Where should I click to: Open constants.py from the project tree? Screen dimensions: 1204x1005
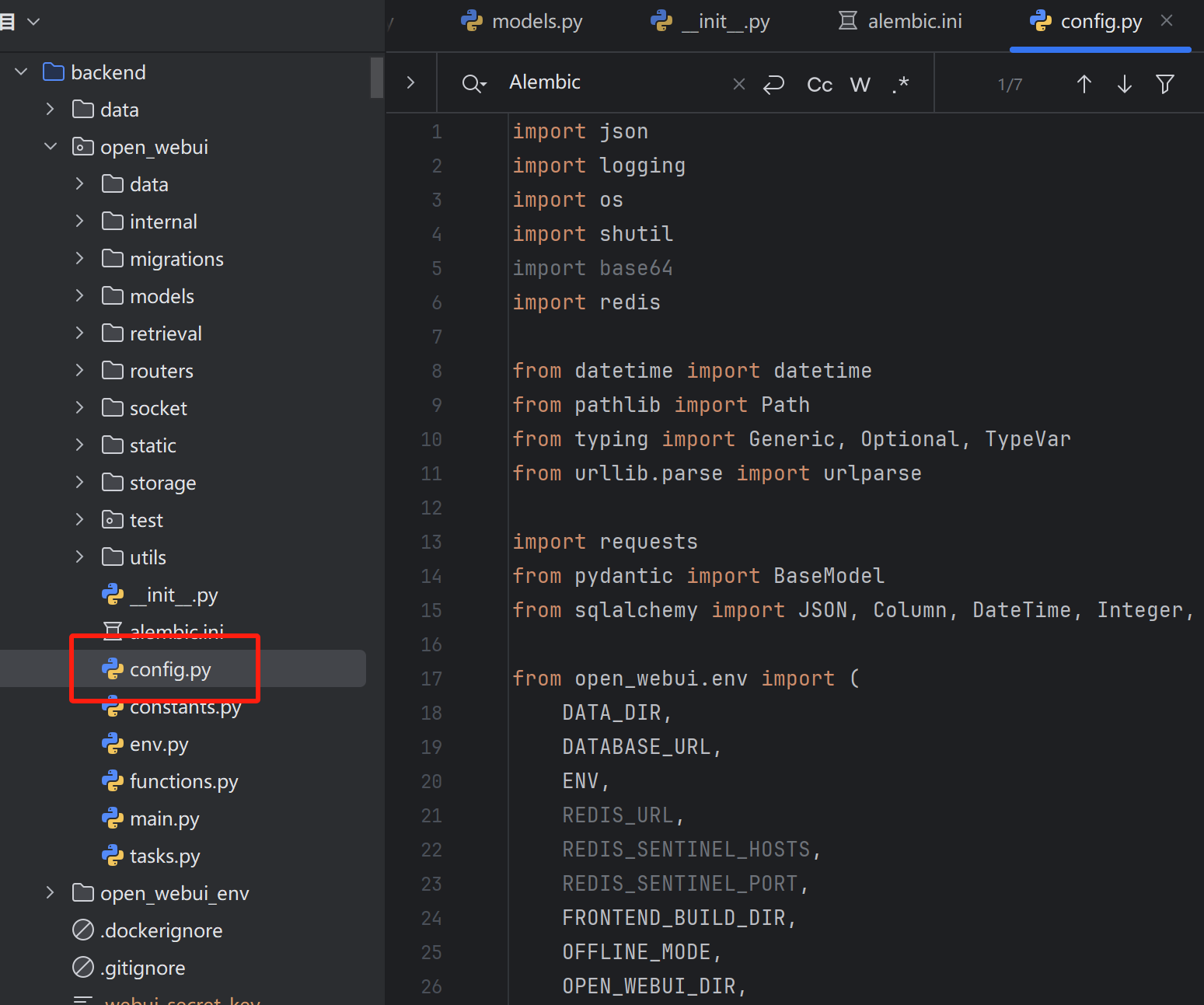(x=184, y=707)
